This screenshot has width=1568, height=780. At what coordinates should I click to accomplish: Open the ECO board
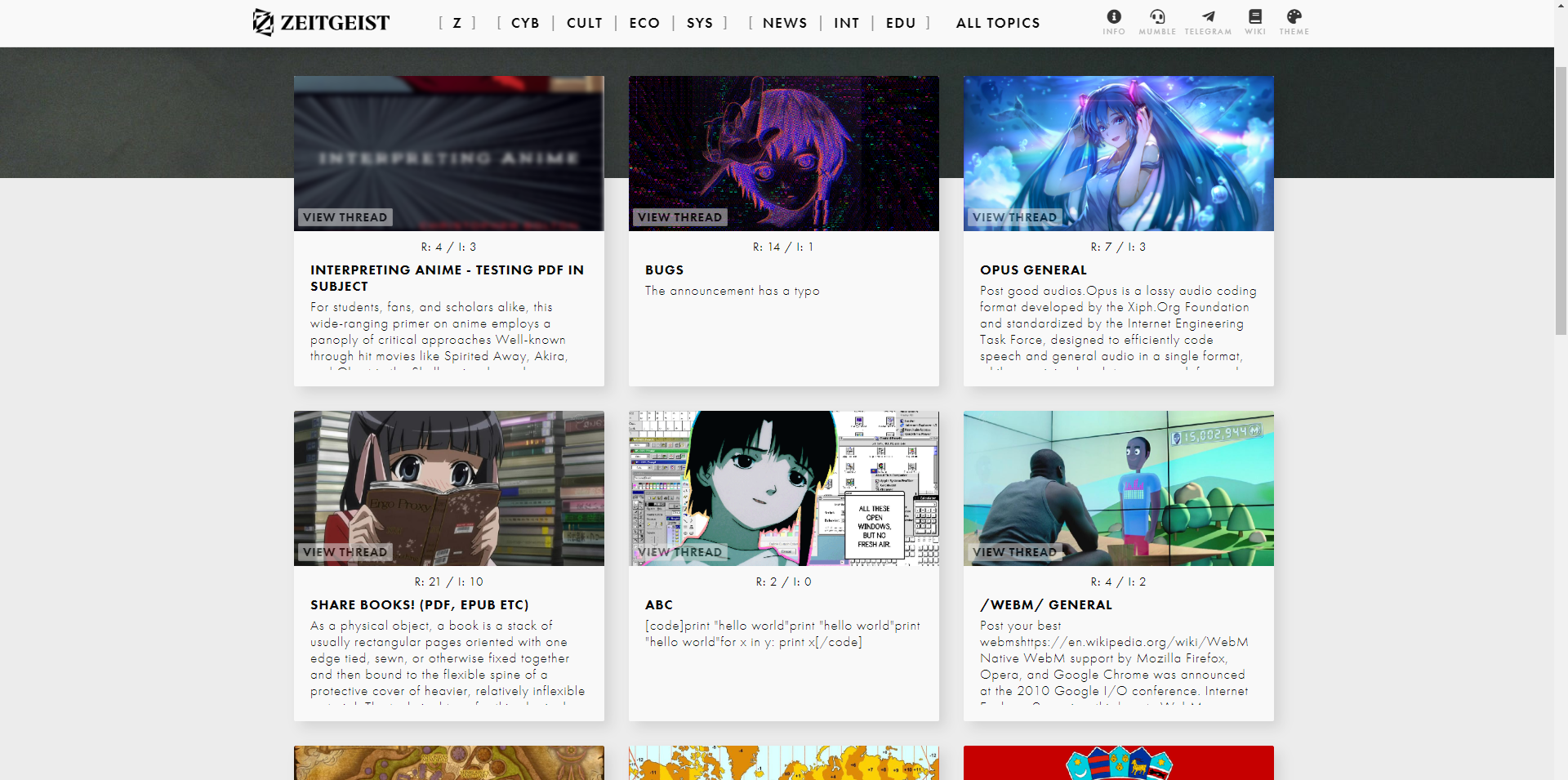click(644, 23)
